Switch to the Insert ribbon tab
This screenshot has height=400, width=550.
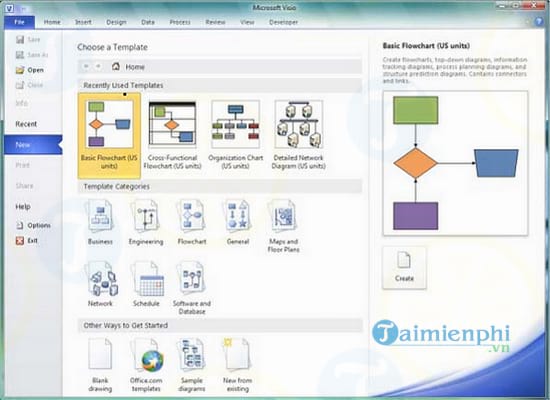(83, 22)
